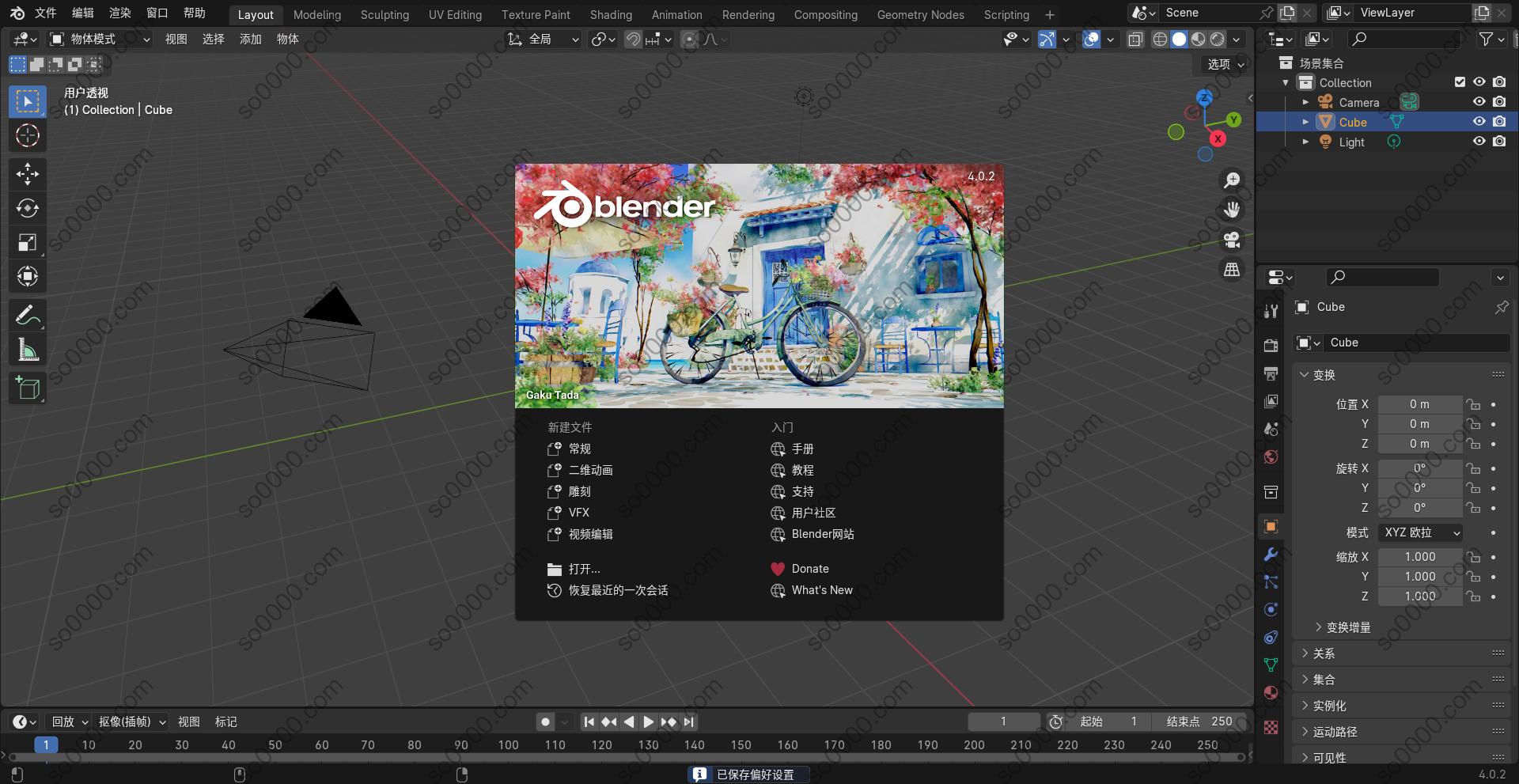Viewport: 1519px width, 784px height.
Task: Click the 结束点 250 frame field
Action: [1199, 722]
